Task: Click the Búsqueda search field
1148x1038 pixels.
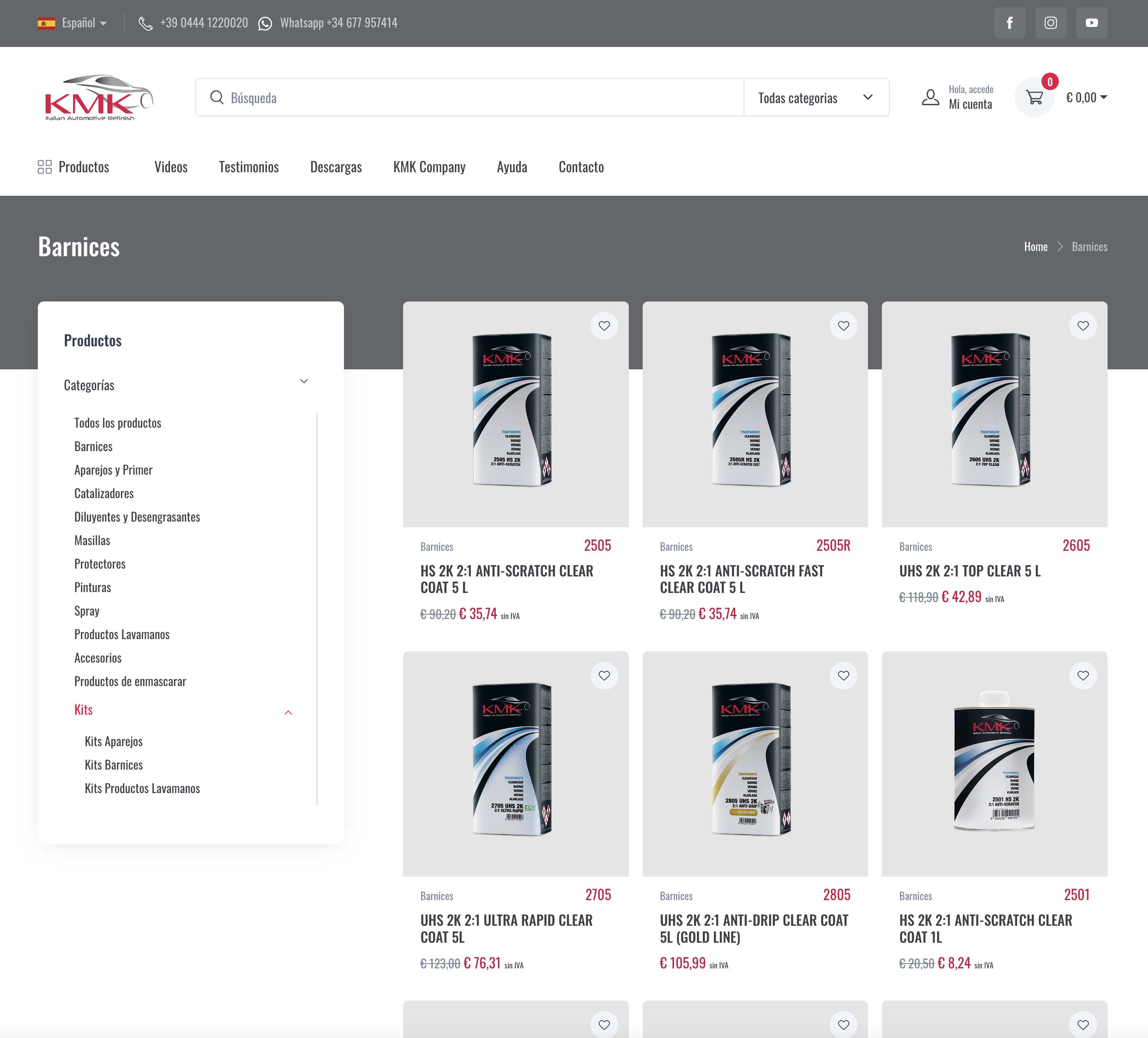Action: (x=470, y=97)
